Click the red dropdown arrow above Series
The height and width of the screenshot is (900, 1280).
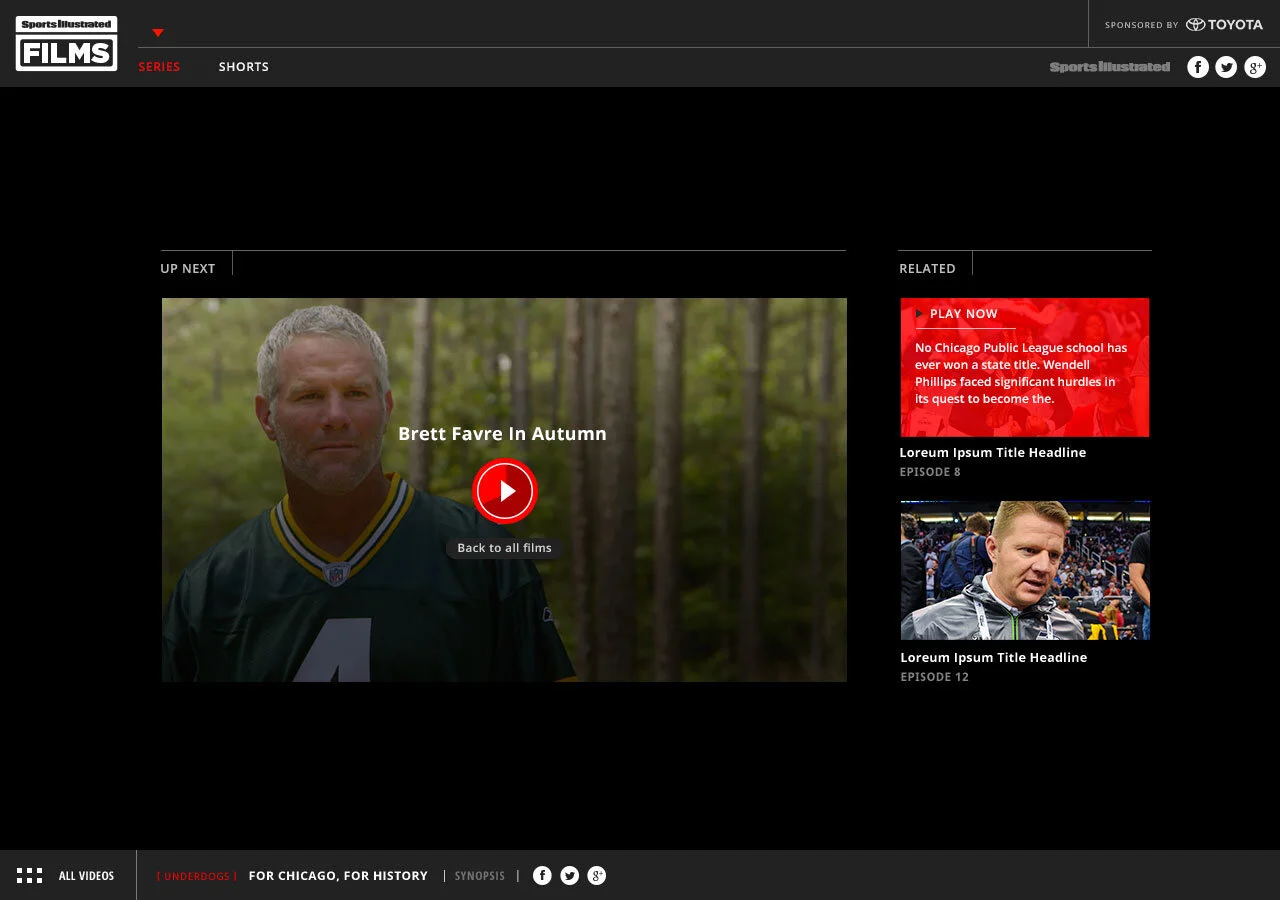click(158, 33)
